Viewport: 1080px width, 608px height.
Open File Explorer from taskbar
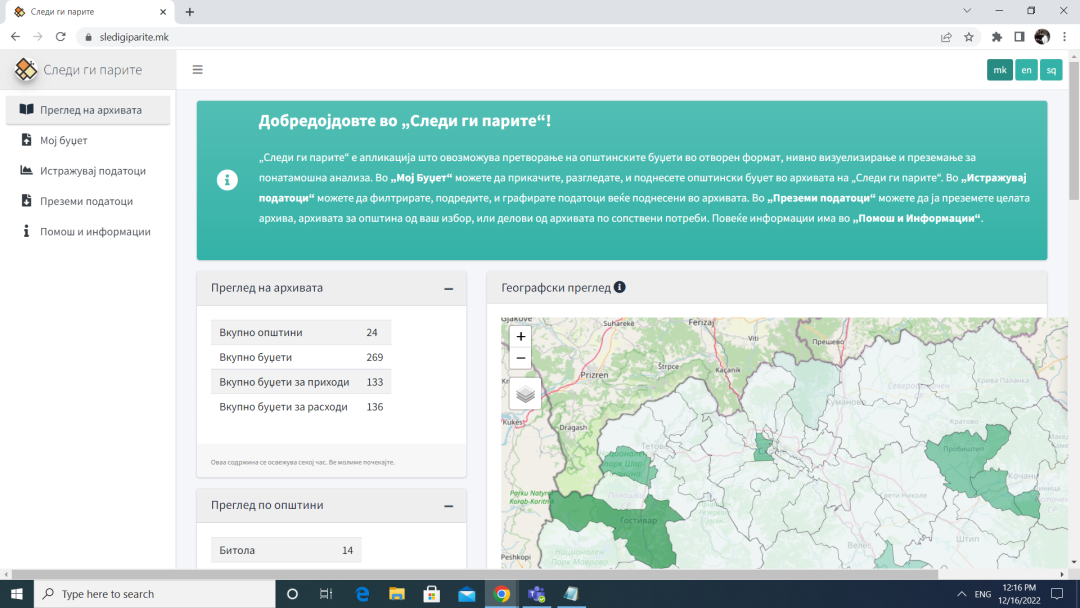tap(397, 594)
